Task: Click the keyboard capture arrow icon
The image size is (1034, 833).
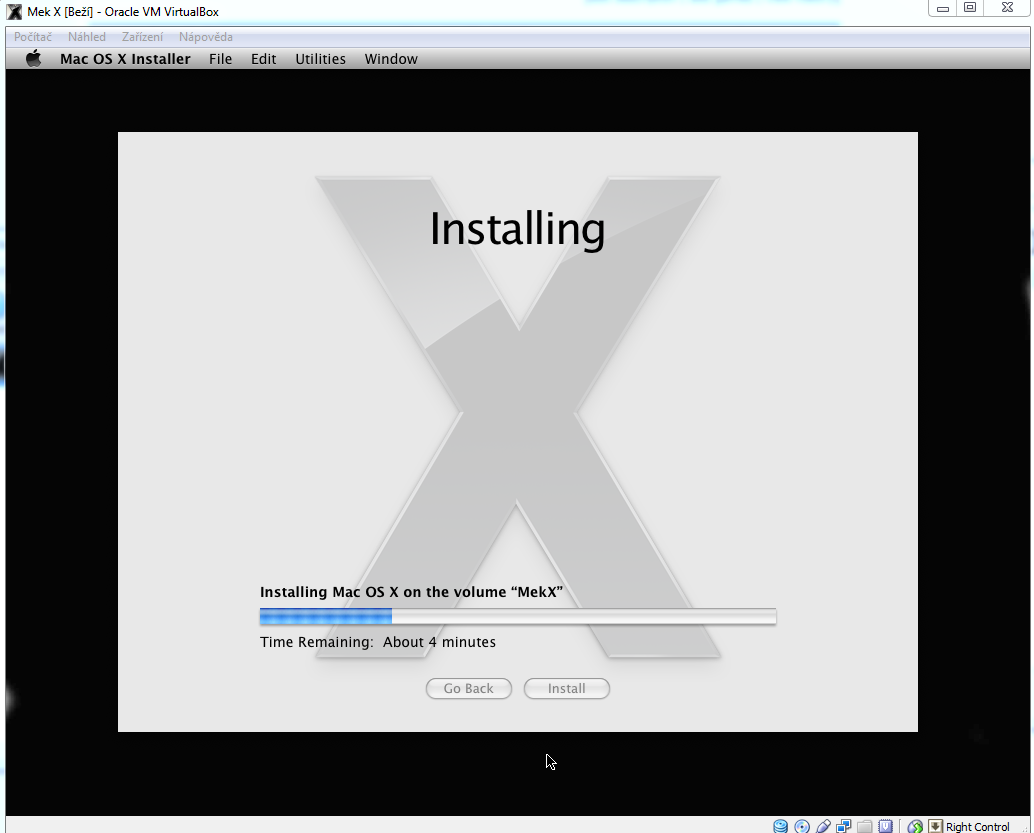Action: (935, 826)
